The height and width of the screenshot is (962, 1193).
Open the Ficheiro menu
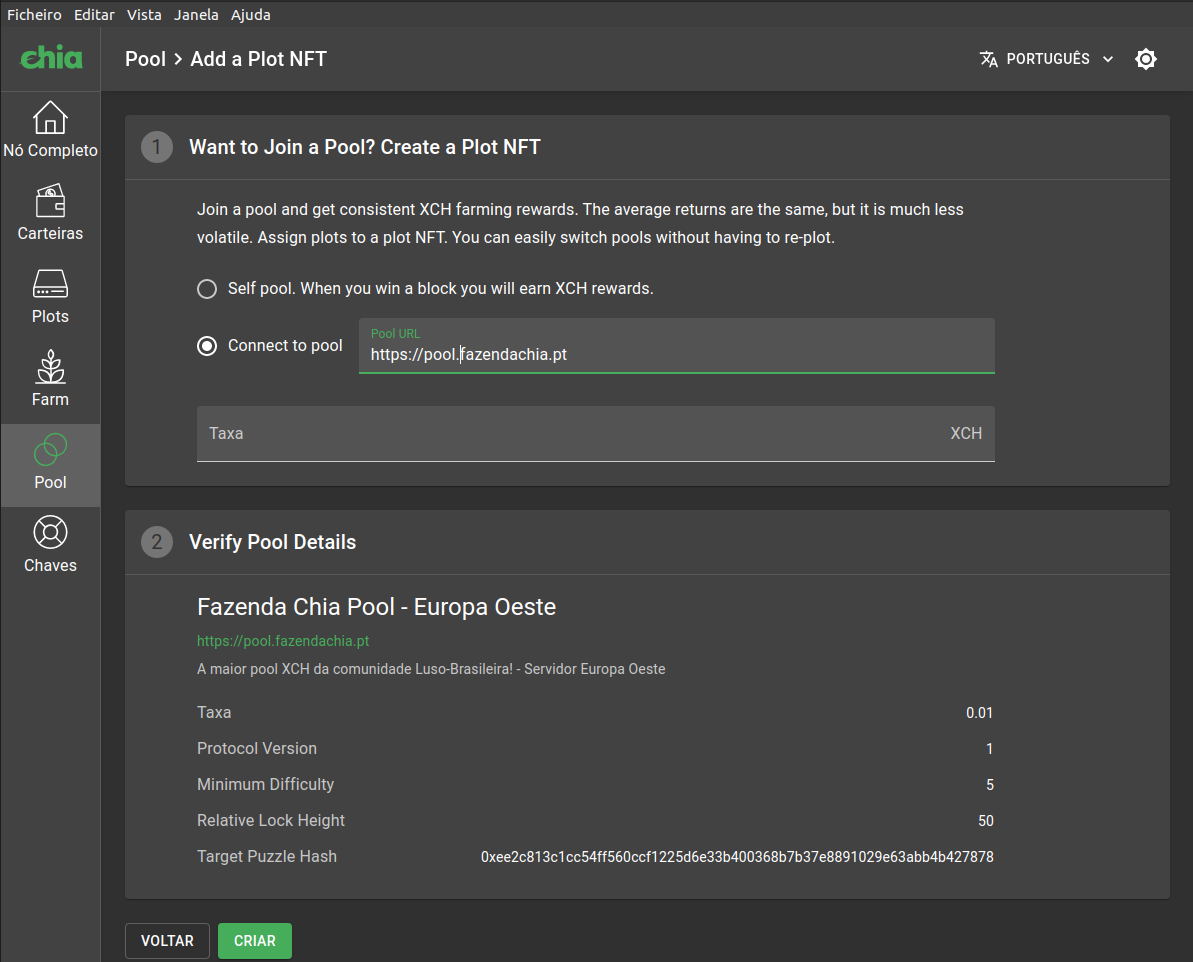click(34, 14)
